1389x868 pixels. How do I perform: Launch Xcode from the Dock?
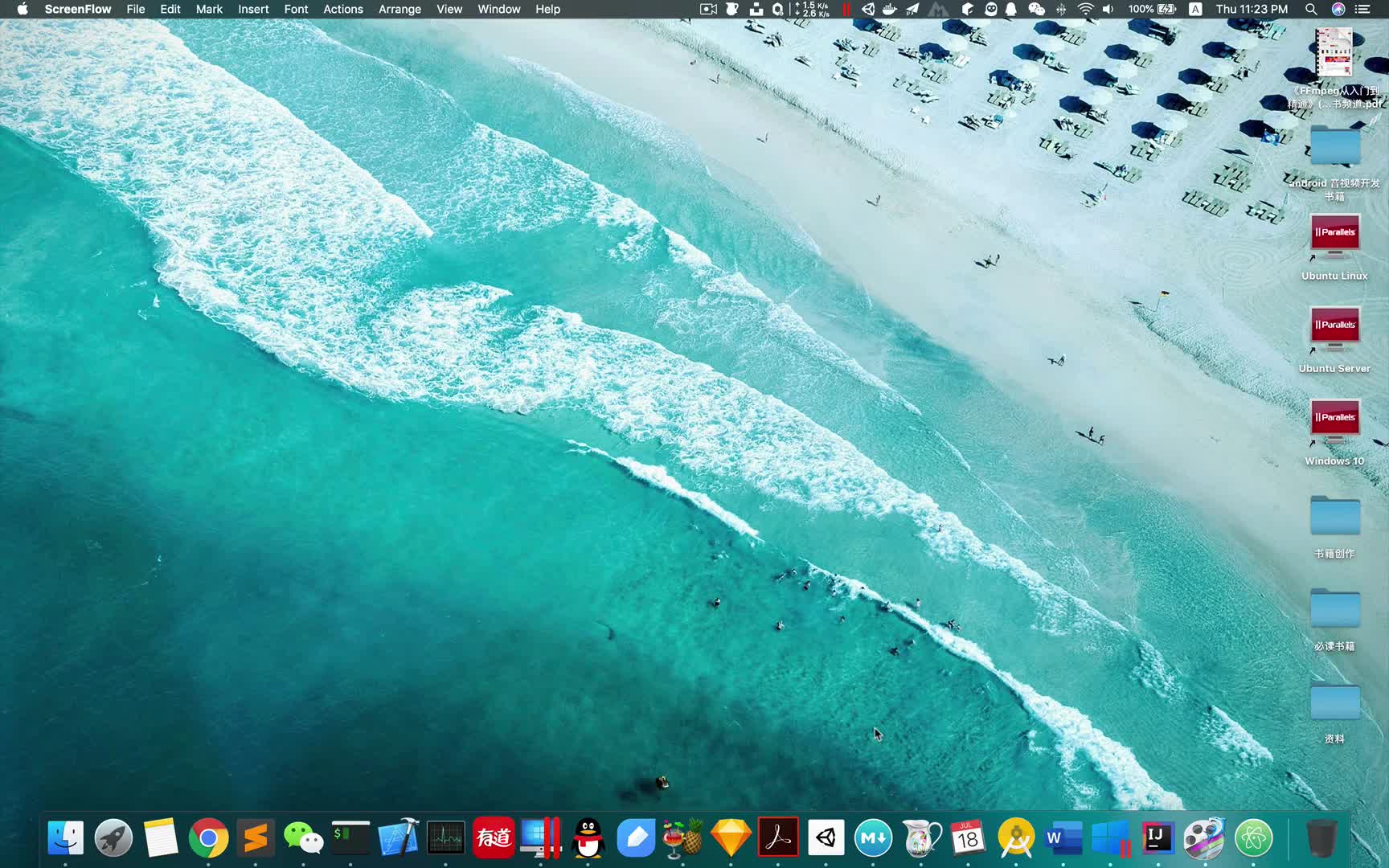398,838
